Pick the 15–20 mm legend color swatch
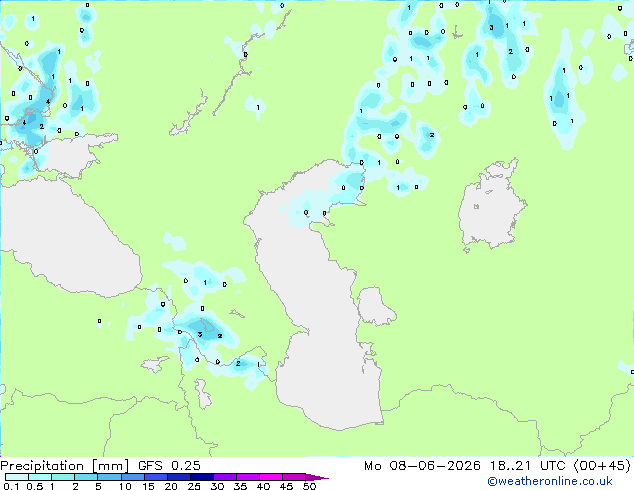The height and width of the screenshot is (490, 634). [155, 477]
